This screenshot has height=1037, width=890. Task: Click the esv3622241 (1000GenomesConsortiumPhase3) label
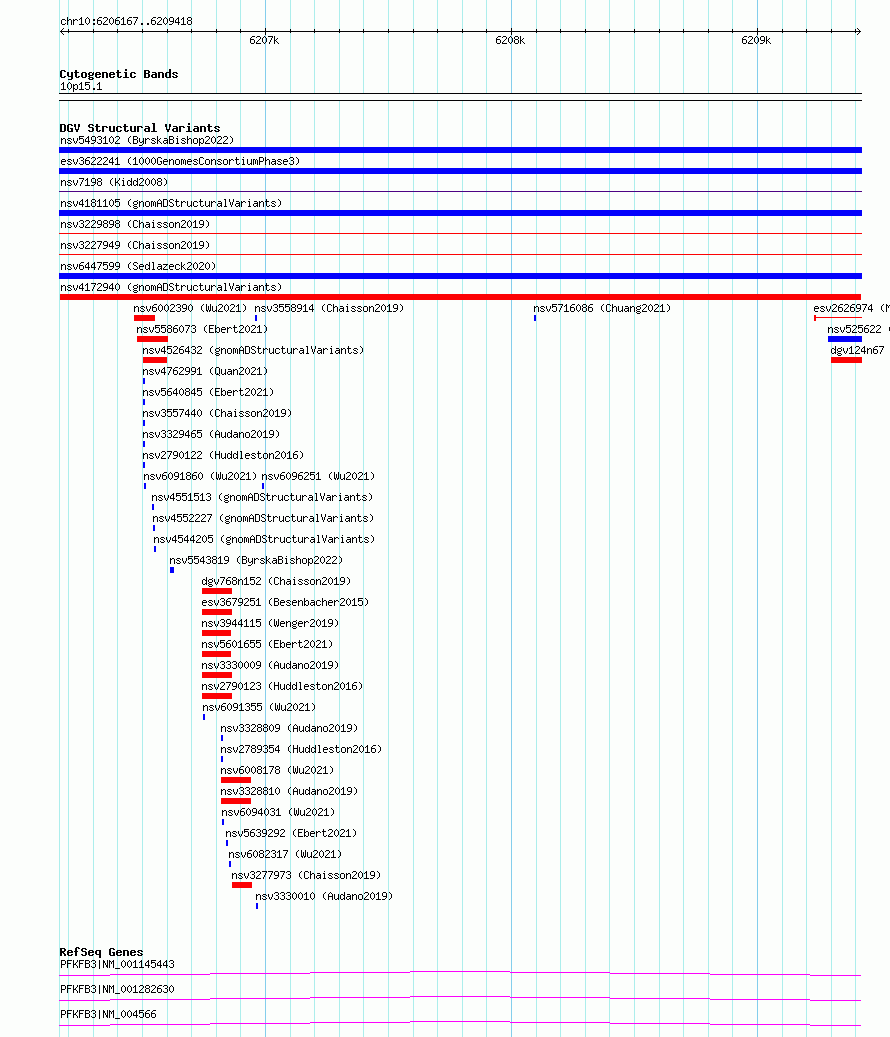tap(180, 161)
